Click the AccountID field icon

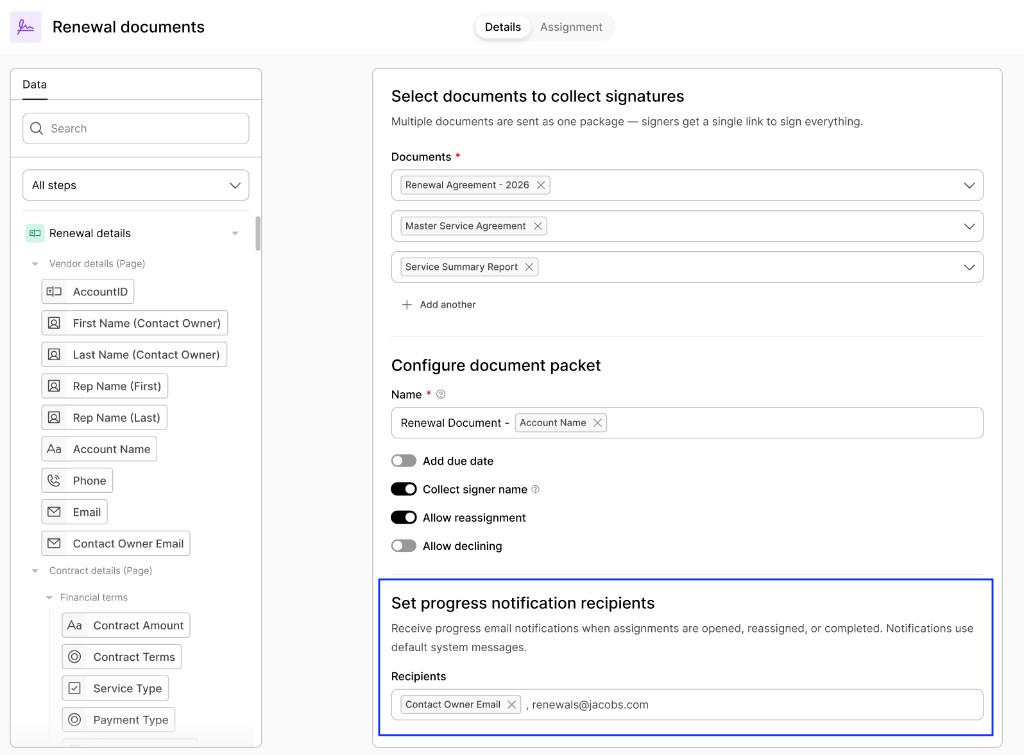point(54,292)
